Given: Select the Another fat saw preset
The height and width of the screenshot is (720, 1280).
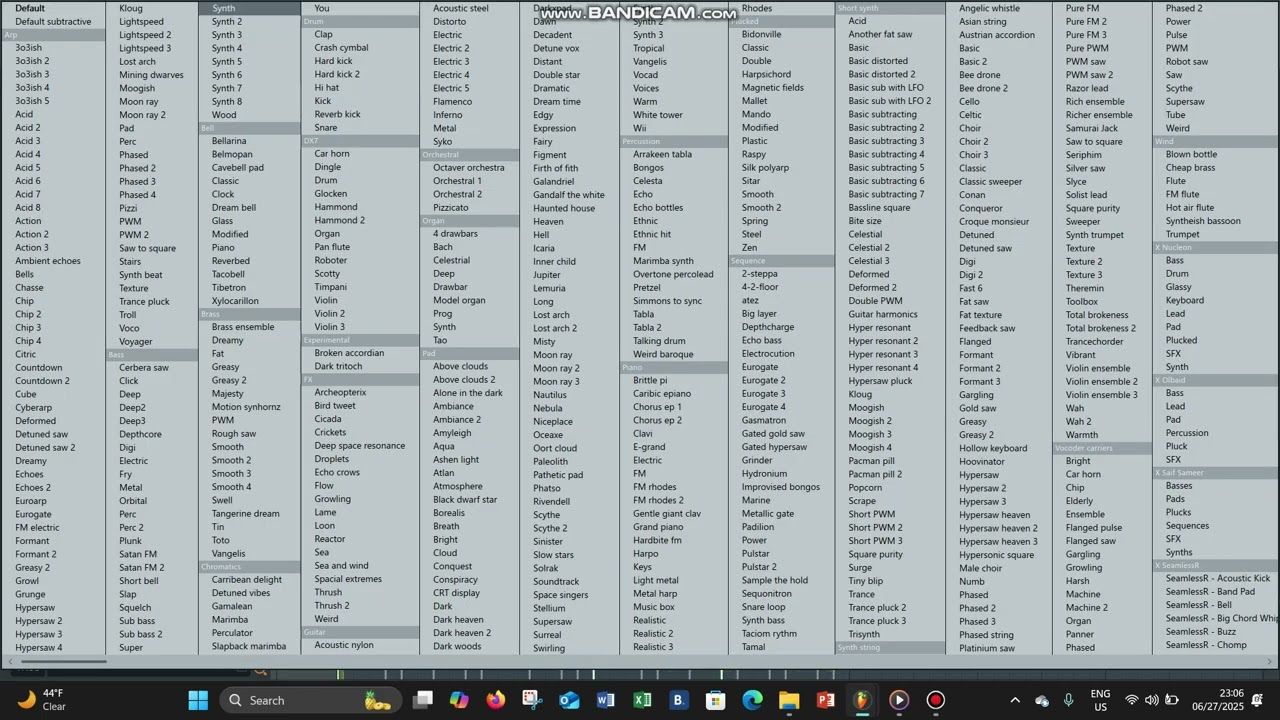Looking at the screenshot, I should coord(880,35).
